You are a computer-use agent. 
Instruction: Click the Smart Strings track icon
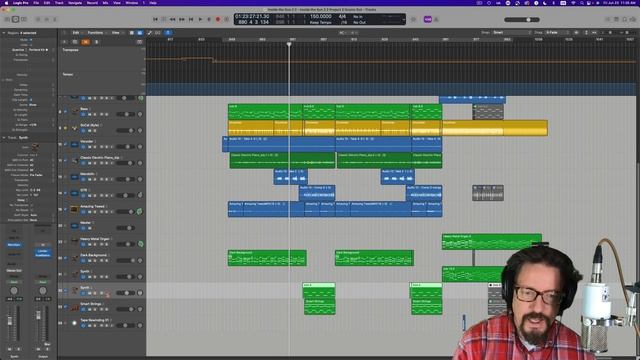(75, 307)
